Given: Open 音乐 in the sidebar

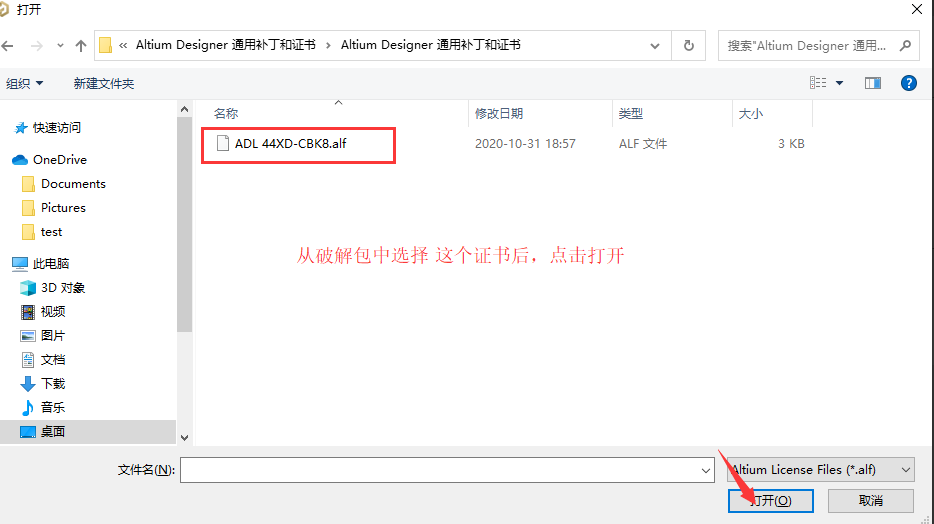Looking at the screenshot, I should pyautogui.click(x=43, y=407).
